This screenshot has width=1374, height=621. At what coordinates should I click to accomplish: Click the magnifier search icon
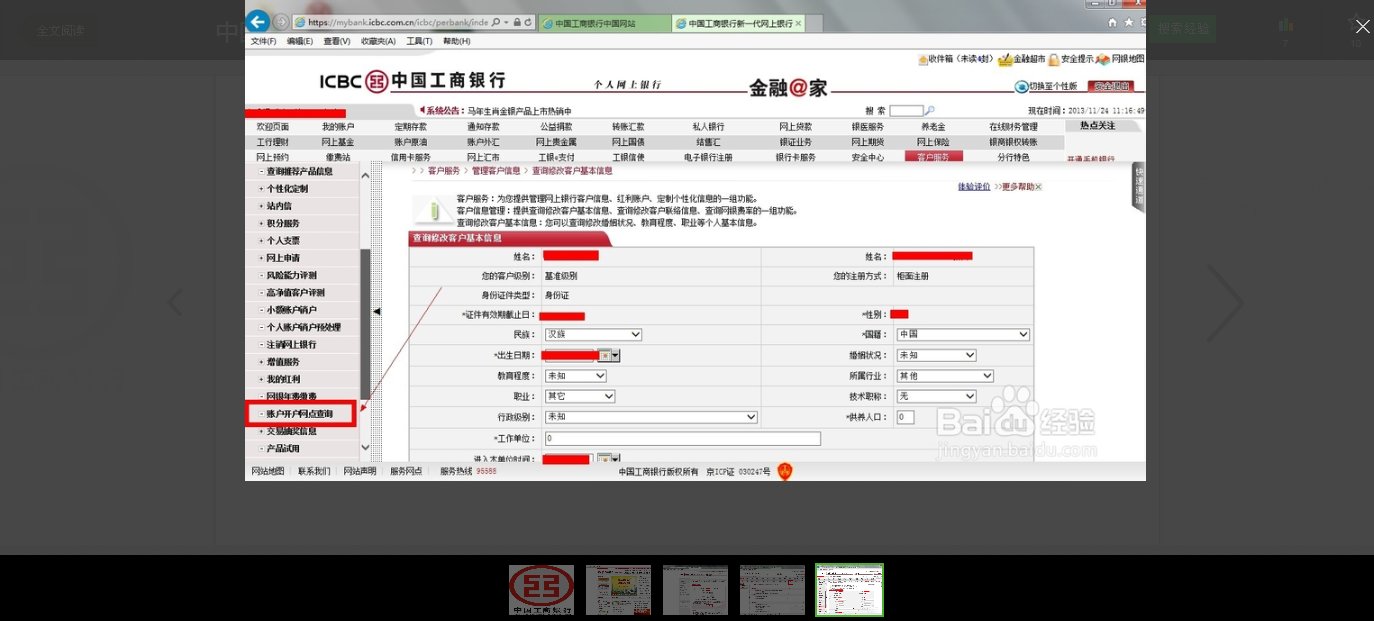[930, 110]
